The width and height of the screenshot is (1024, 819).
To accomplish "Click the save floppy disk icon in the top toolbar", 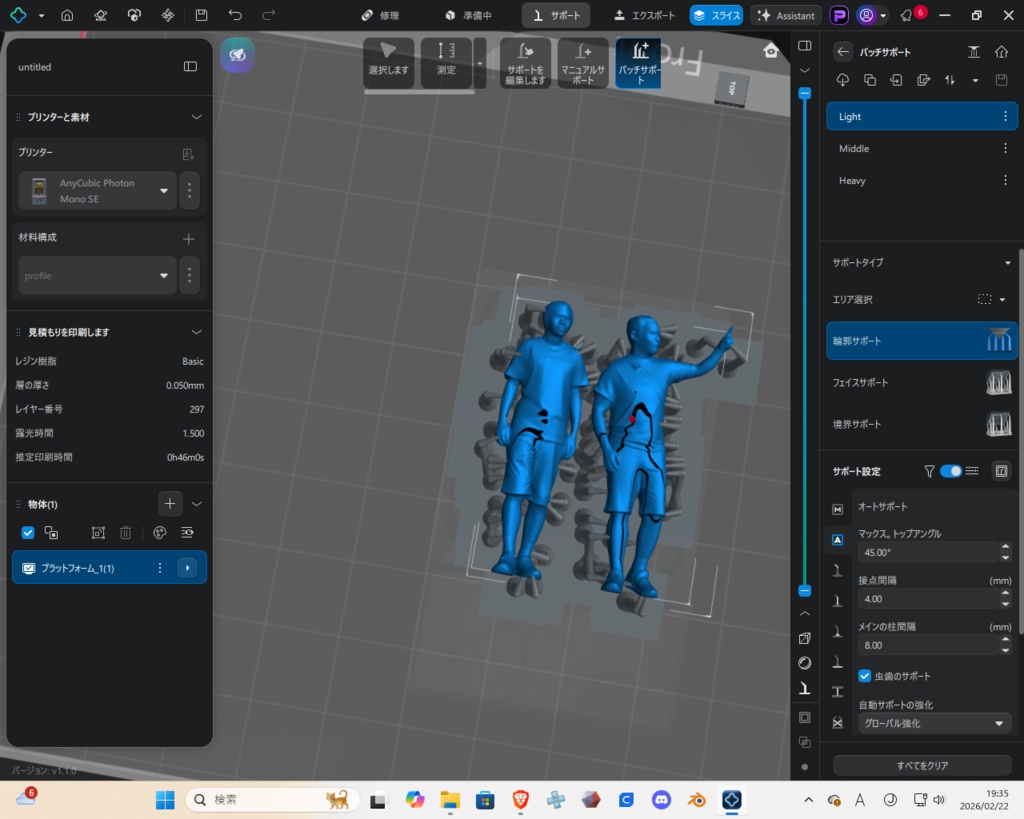I will (202, 16).
